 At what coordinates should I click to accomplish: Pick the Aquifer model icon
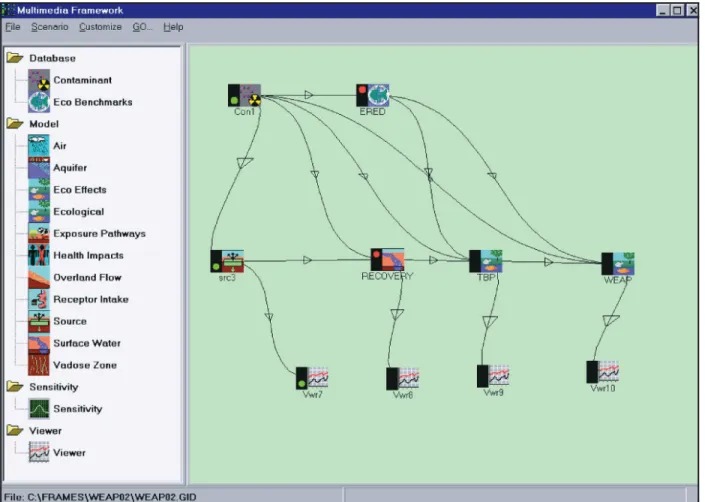39,168
